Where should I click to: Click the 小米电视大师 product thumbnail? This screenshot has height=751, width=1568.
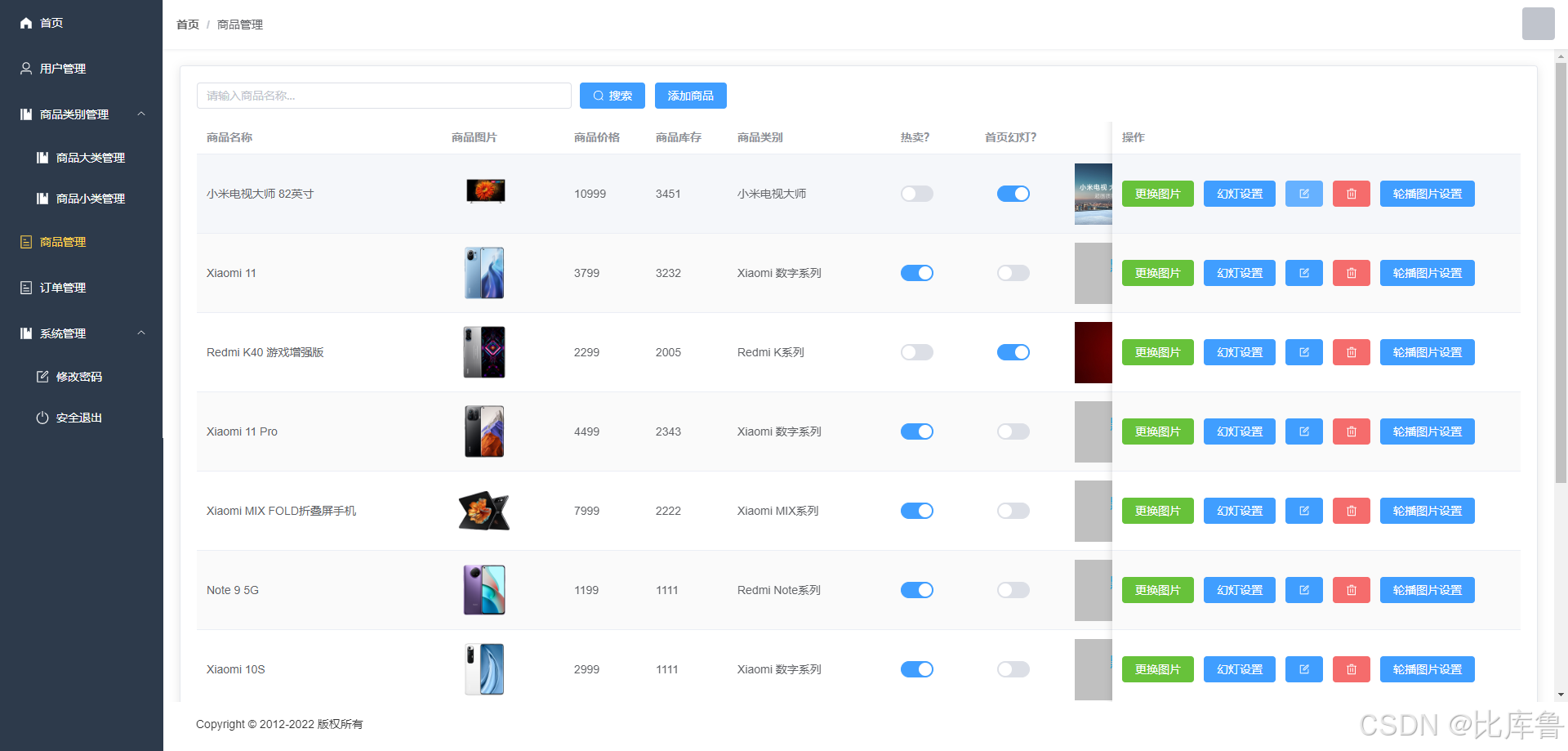tap(485, 191)
